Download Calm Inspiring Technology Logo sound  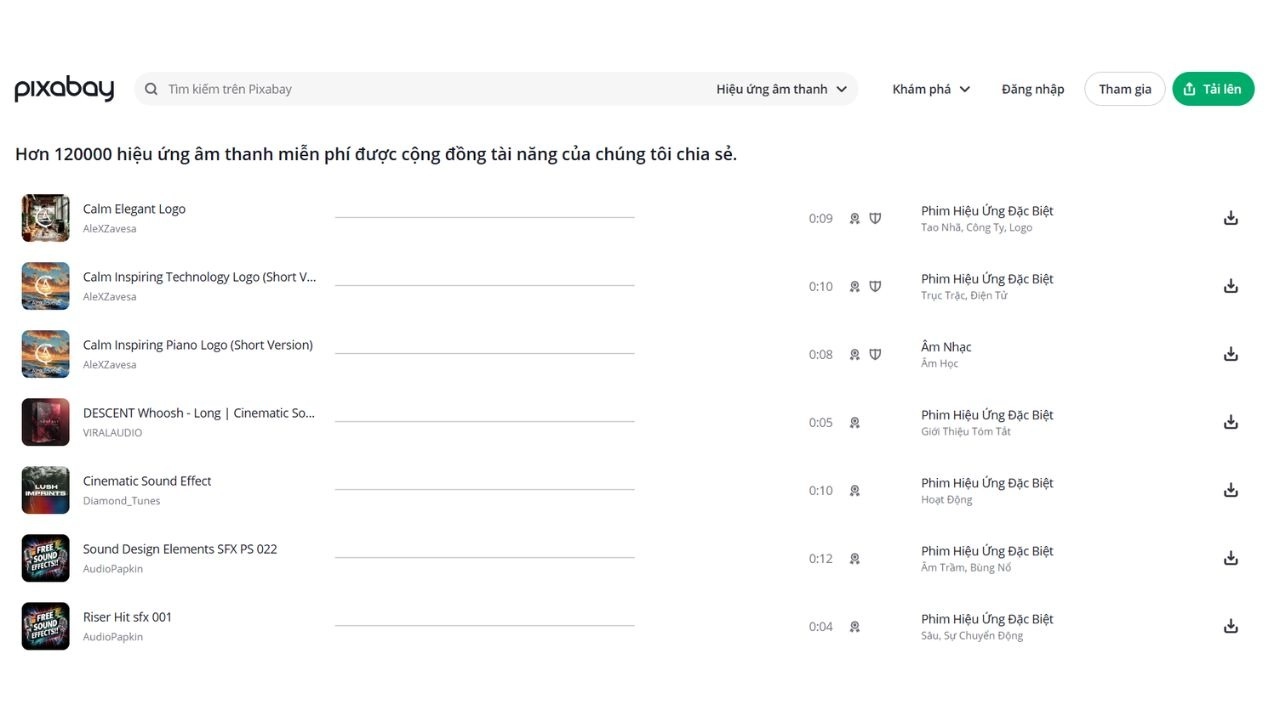pos(1231,286)
